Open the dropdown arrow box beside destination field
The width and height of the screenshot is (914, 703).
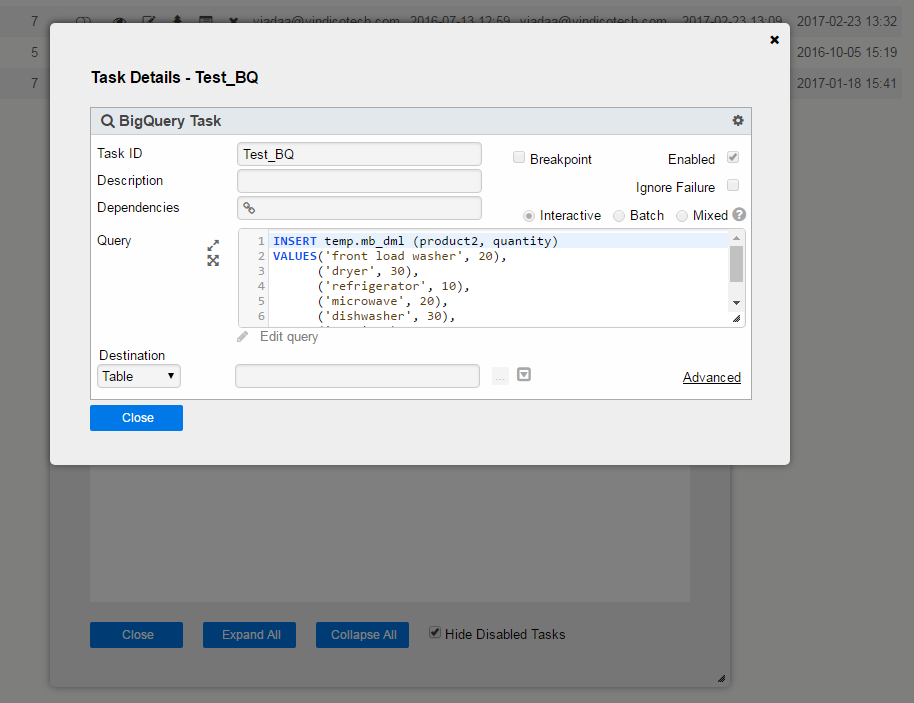click(x=524, y=375)
